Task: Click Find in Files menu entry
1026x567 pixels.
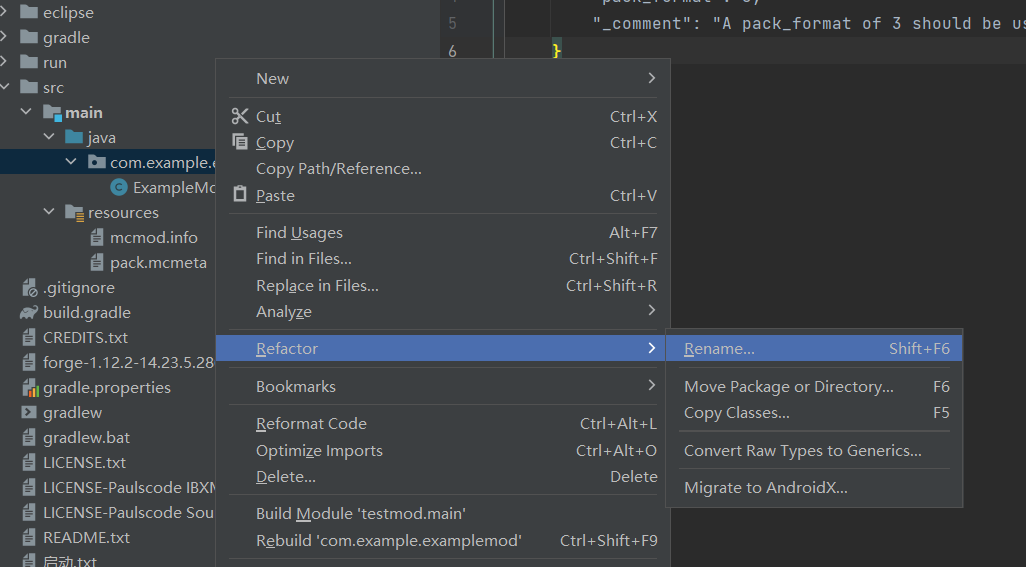Action: 303,259
